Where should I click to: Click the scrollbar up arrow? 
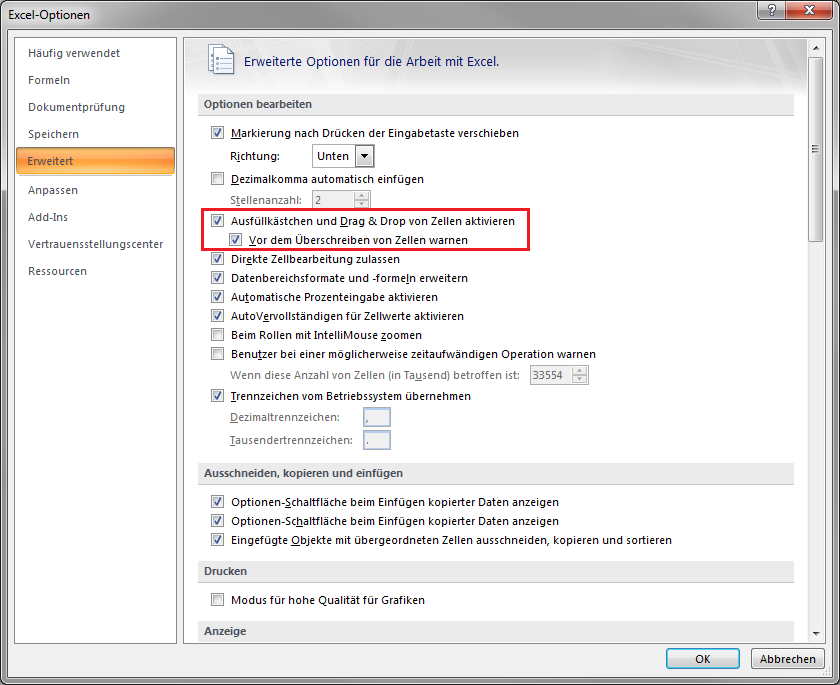[816, 48]
